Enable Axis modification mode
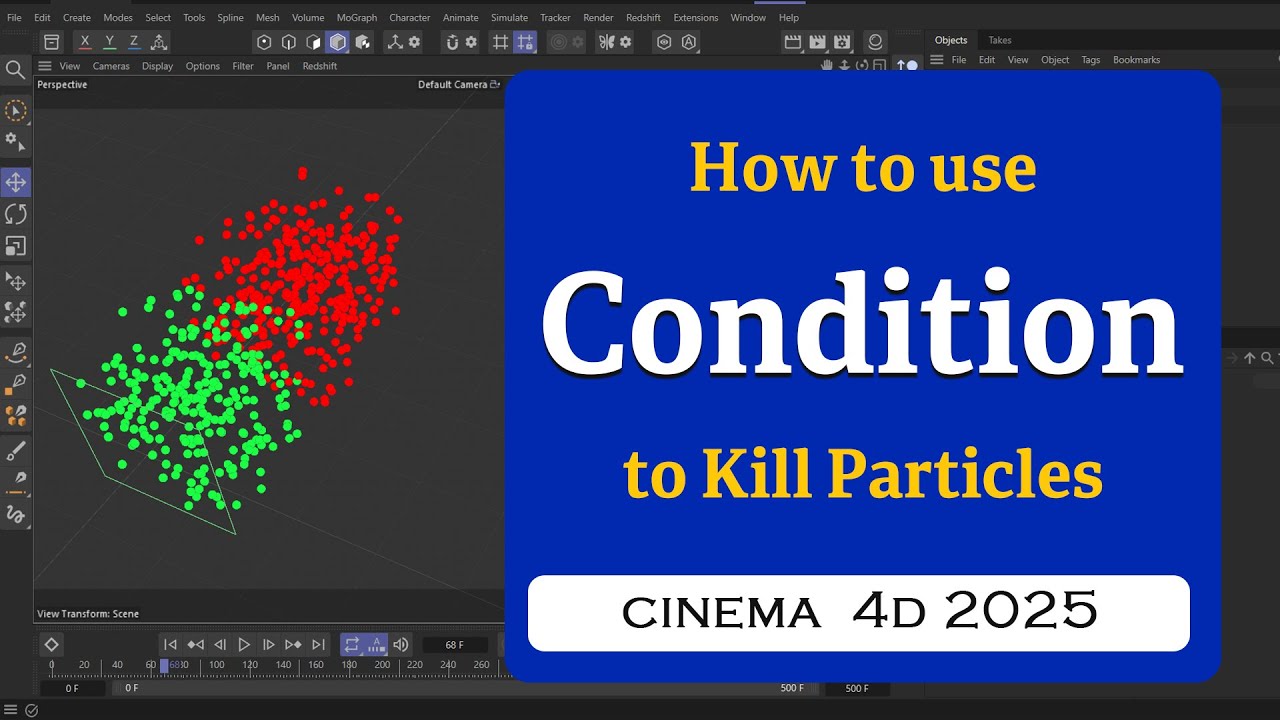Viewport: 1280px width, 720px height. [x=395, y=42]
